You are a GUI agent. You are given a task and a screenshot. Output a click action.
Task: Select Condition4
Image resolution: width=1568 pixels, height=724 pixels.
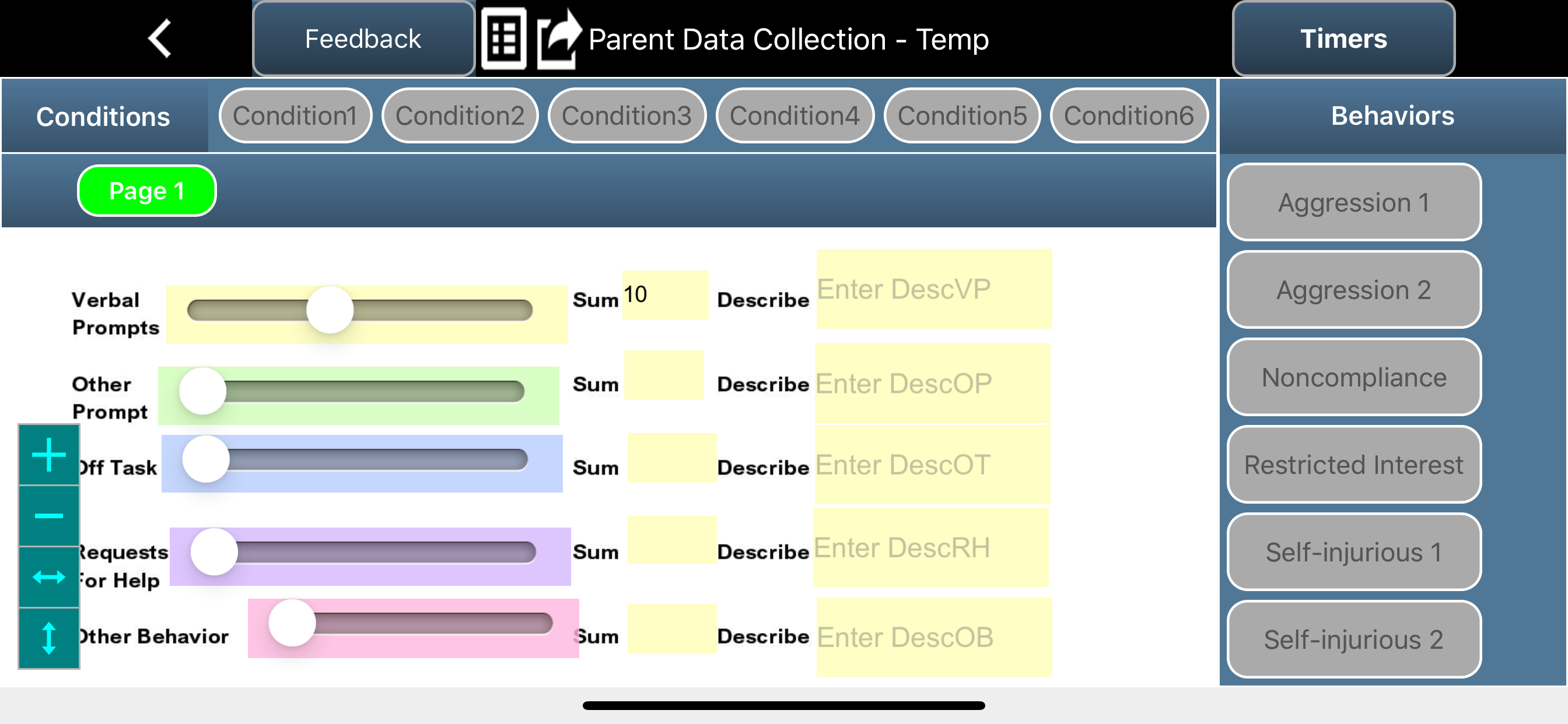click(x=795, y=115)
